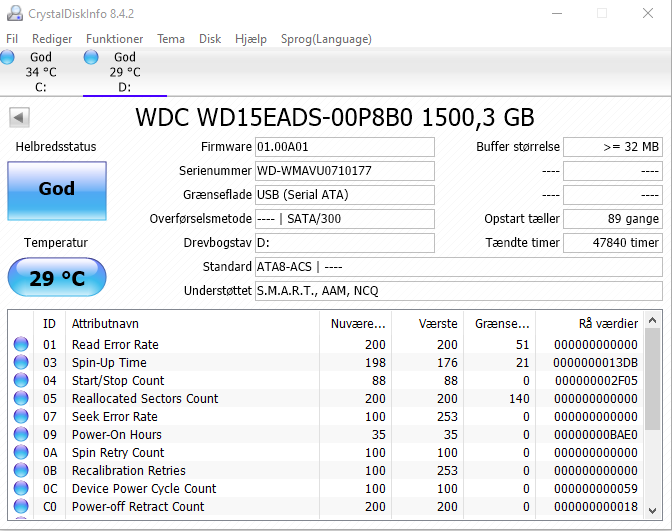Click status orb of Spin Retry Count row
This screenshot has height=531, width=672.
point(21,452)
